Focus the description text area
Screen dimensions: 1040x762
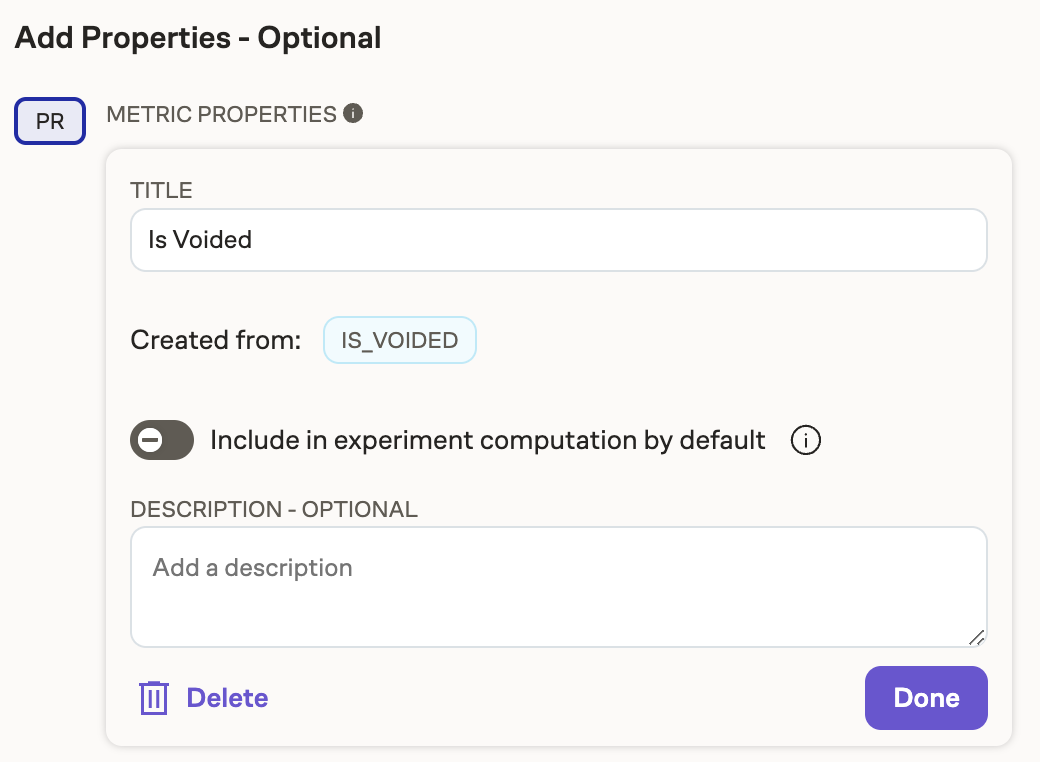click(557, 586)
